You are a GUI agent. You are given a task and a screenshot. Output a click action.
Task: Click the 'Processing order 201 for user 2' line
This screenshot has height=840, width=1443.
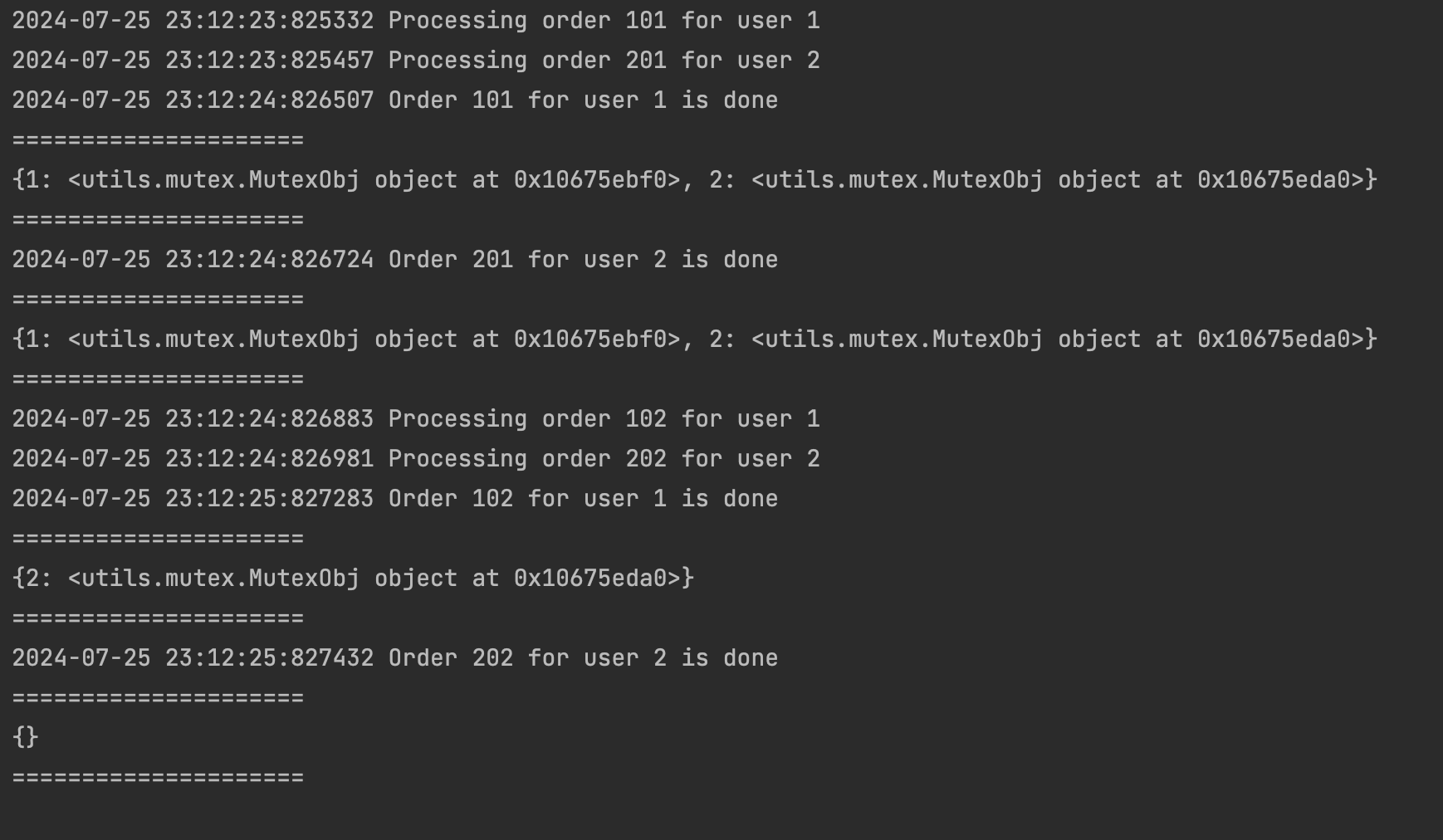click(x=416, y=61)
